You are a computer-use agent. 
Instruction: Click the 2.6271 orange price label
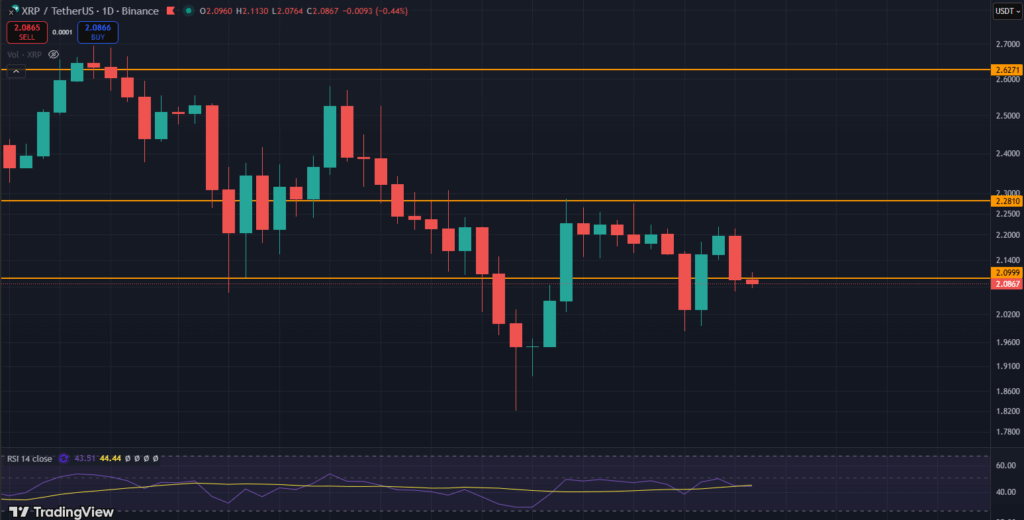point(1006,69)
